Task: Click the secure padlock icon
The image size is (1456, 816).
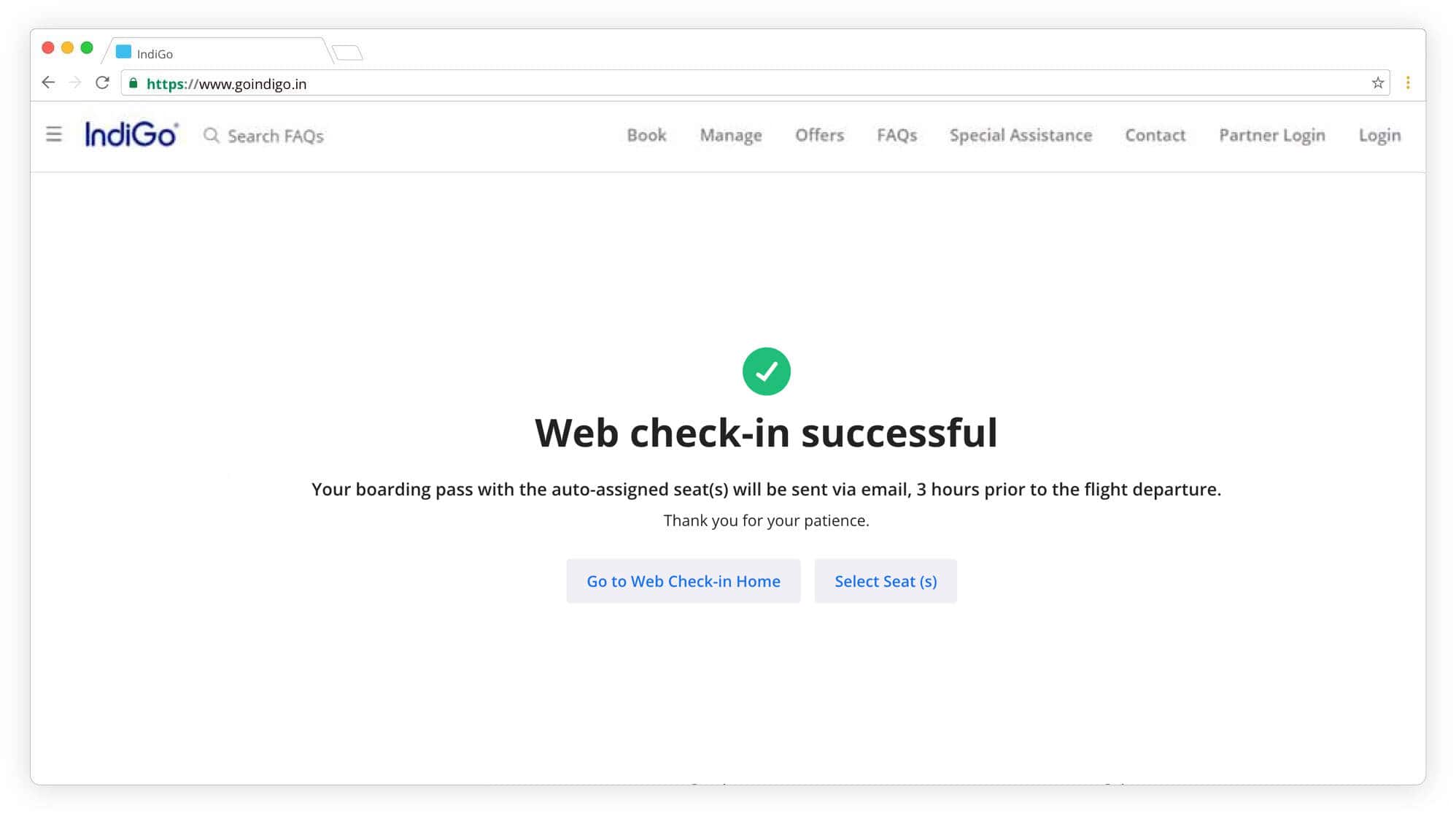Action: [133, 83]
